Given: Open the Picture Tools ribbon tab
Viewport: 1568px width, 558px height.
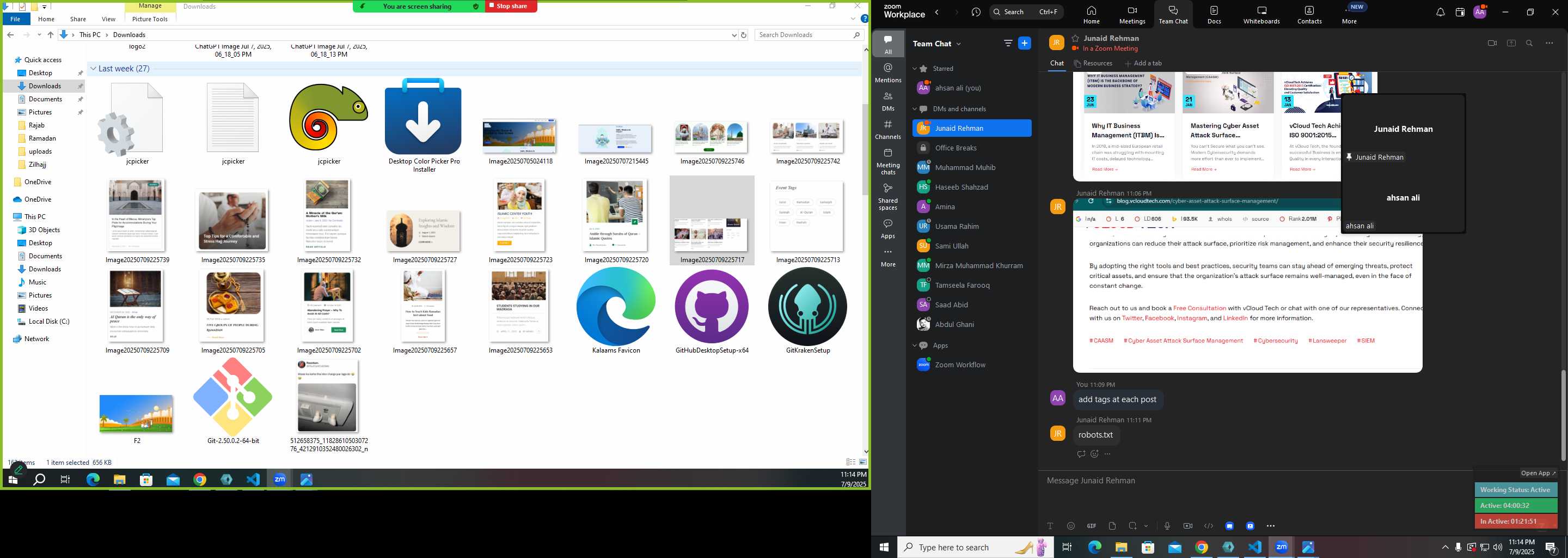Looking at the screenshot, I should (150, 19).
